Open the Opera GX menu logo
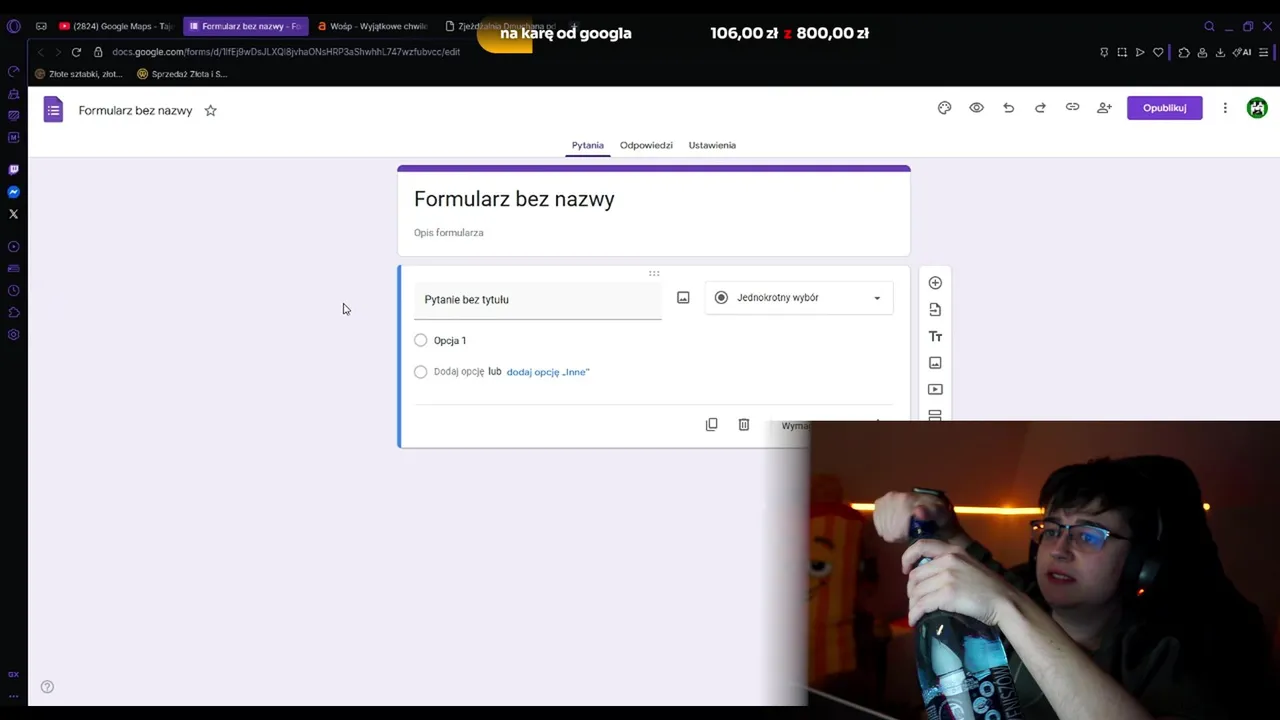This screenshot has width=1280, height=720. 13,26
